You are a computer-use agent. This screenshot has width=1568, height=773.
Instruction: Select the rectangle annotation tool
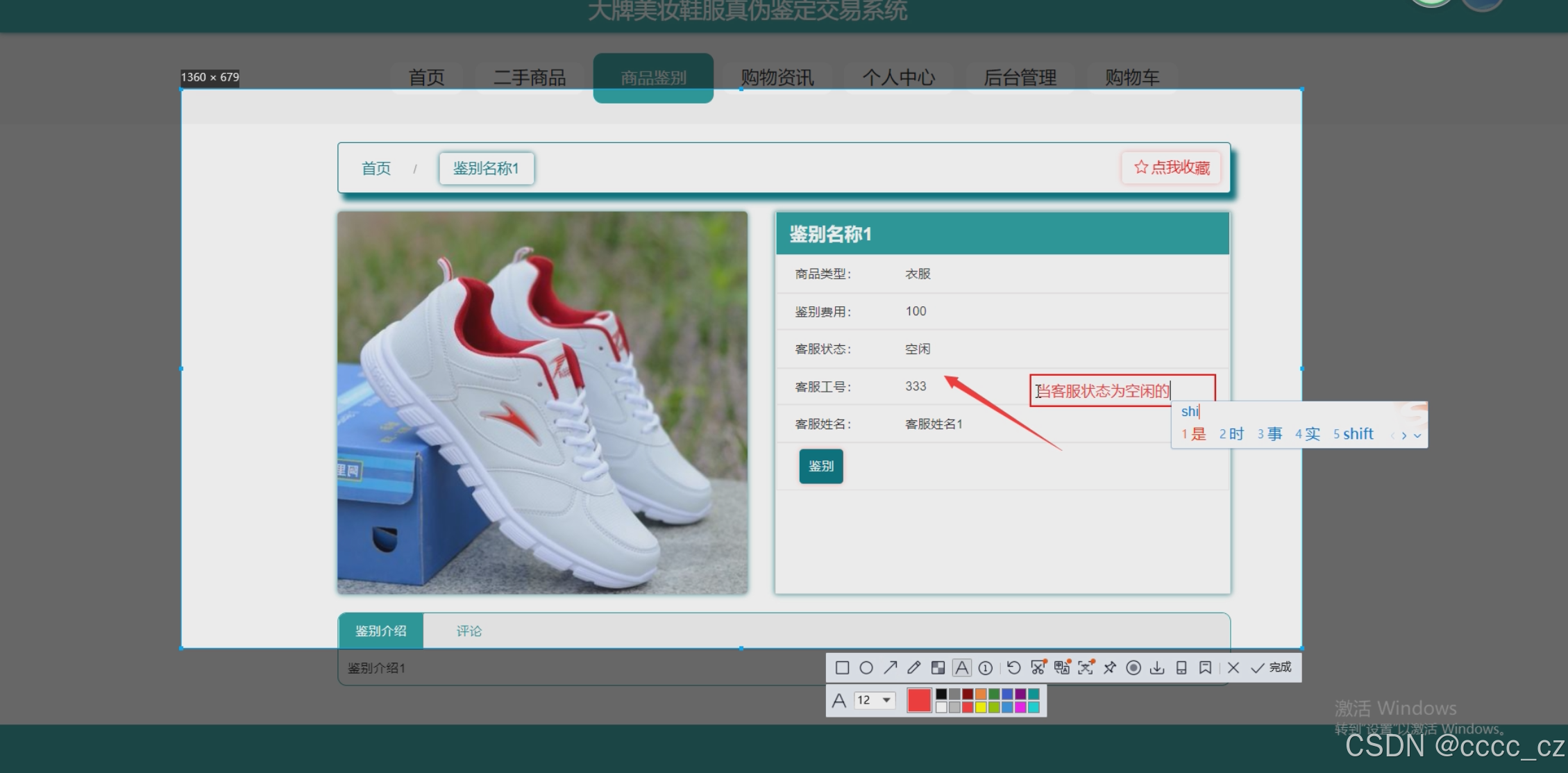pyautogui.click(x=842, y=667)
